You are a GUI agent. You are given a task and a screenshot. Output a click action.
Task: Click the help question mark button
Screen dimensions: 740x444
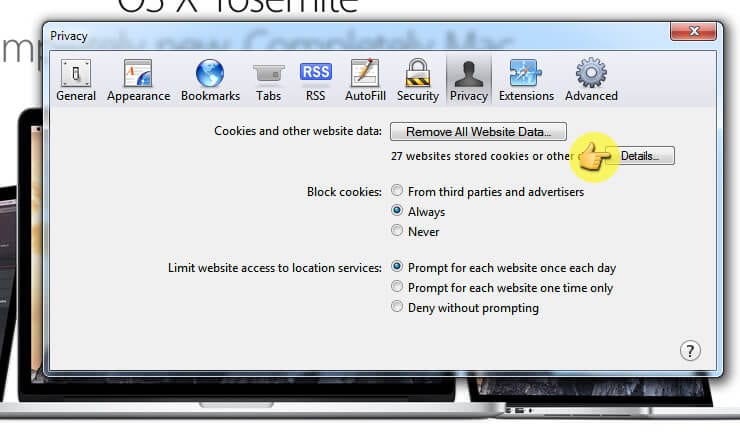tap(690, 351)
